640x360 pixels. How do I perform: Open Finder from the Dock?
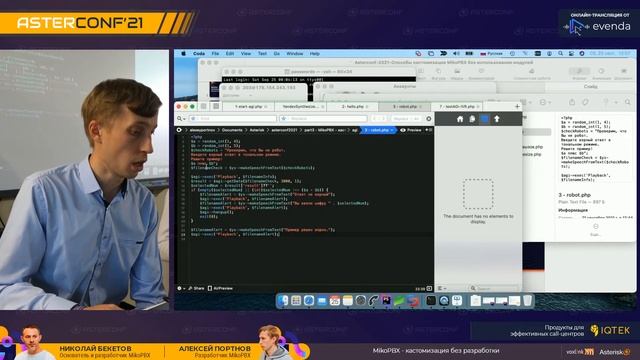coord(283,301)
